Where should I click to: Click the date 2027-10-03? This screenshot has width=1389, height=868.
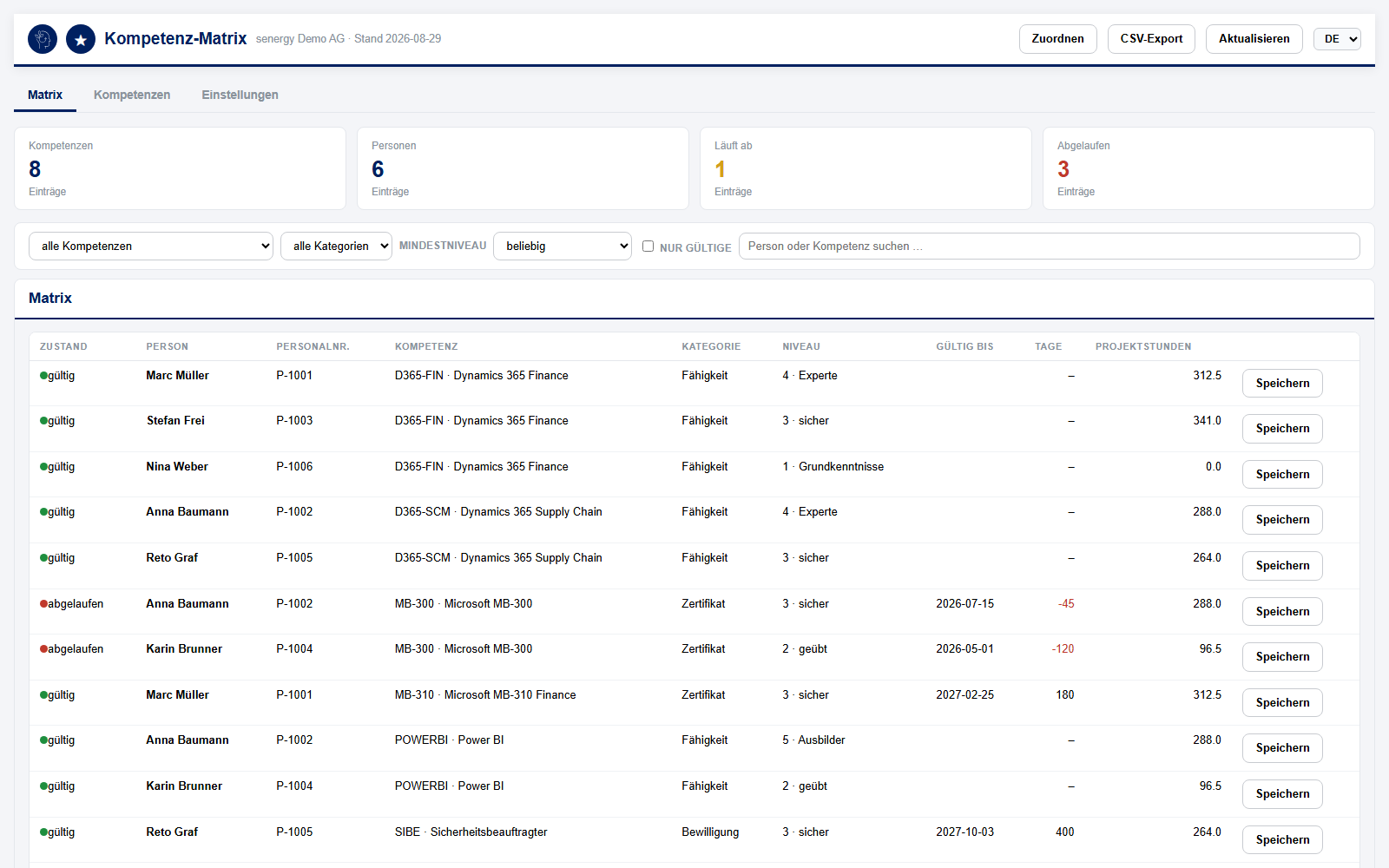tap(964, 832)
